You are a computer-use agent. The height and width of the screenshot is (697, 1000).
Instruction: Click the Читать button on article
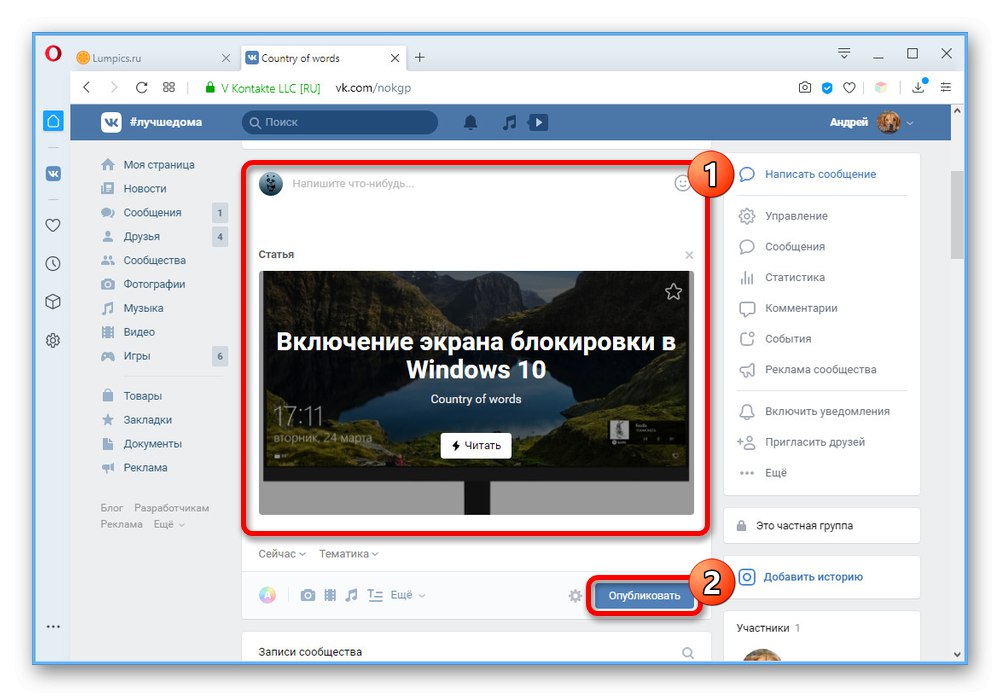tap(476, 445)
